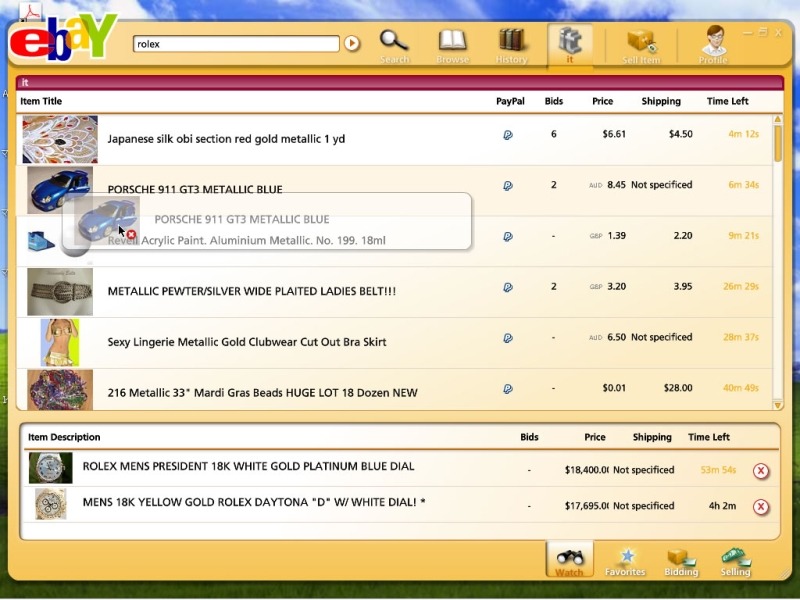Open the History books icon

pyautogui.click(x=511, y=45)
